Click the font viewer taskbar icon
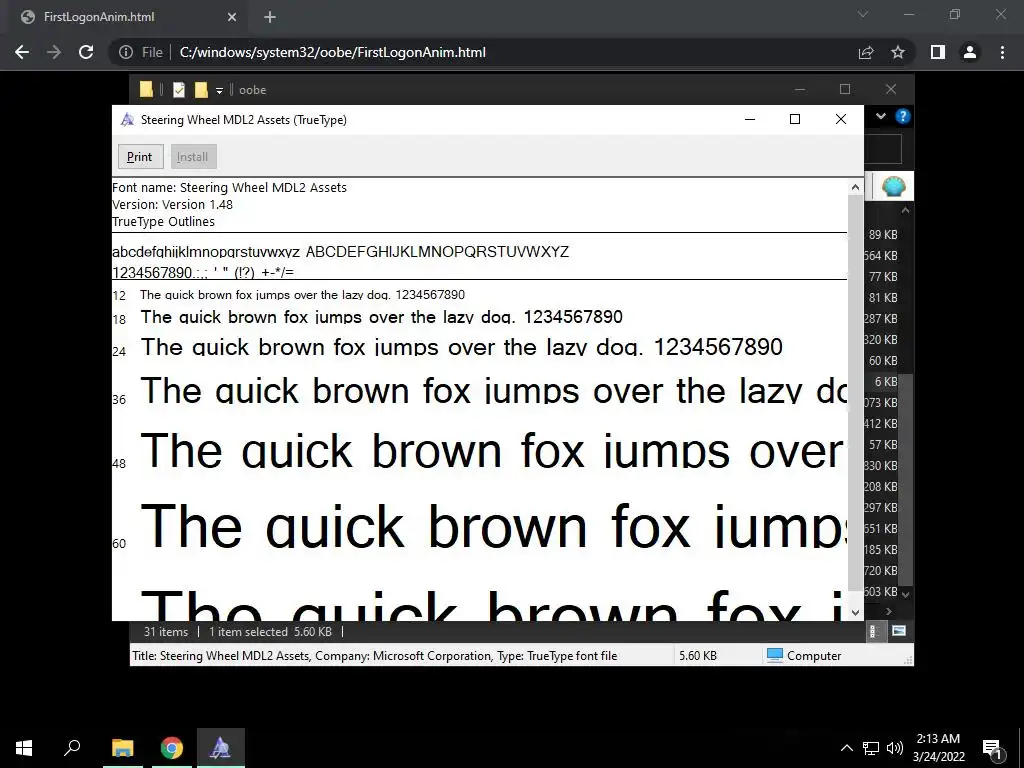The width and height of the screenshot is (1024, 768). pyautogui.click(x=221, y=748)
